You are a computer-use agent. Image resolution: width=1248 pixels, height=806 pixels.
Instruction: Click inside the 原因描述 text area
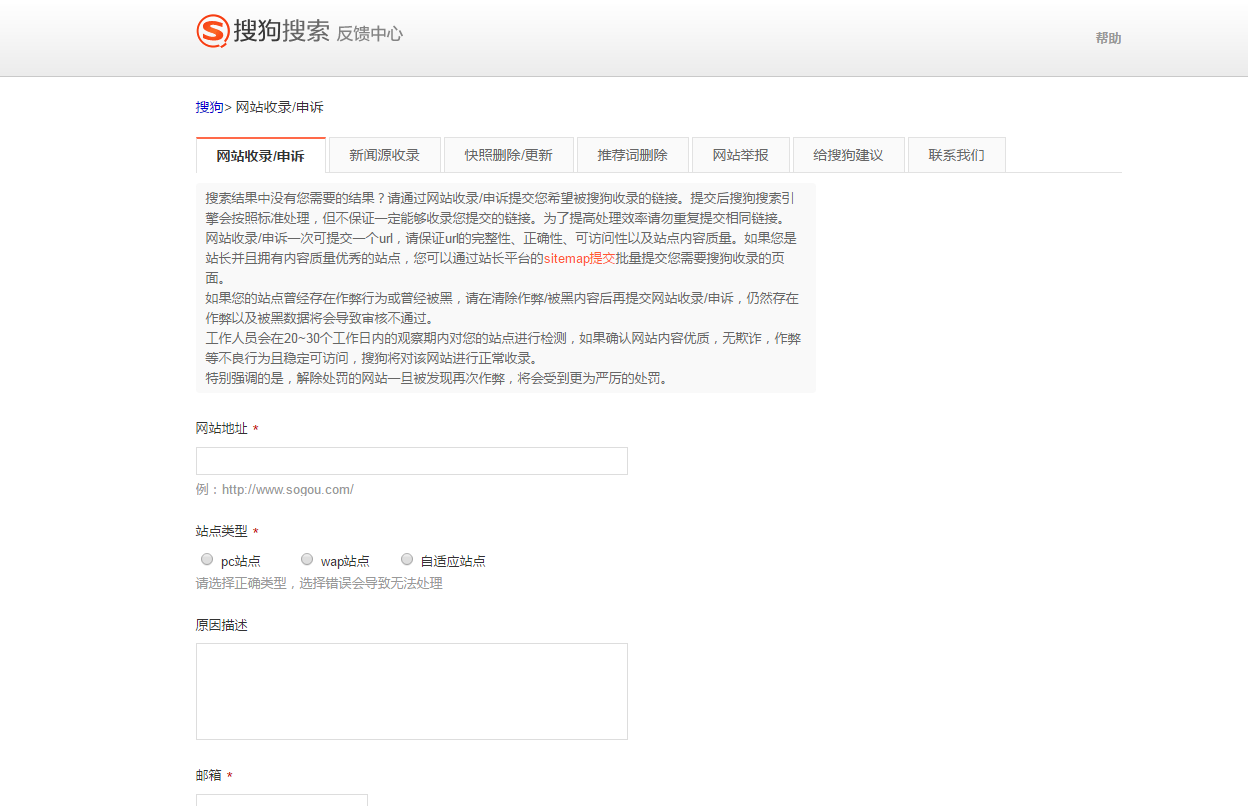click(x=411, y=691)
